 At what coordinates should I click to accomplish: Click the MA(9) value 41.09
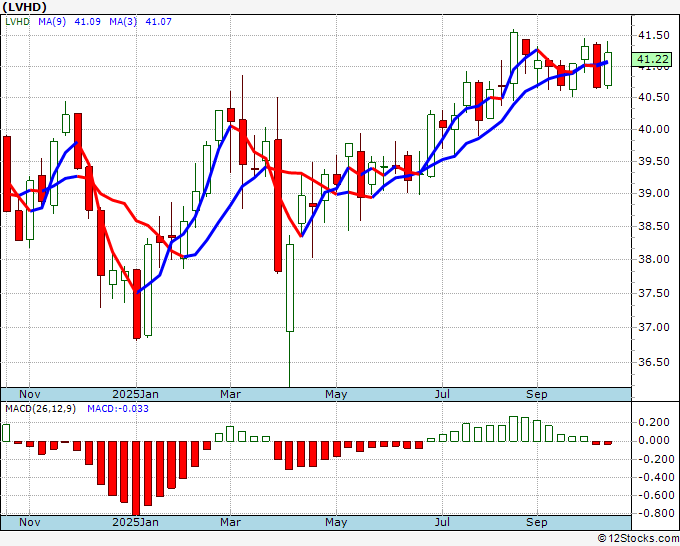point(87,21)
